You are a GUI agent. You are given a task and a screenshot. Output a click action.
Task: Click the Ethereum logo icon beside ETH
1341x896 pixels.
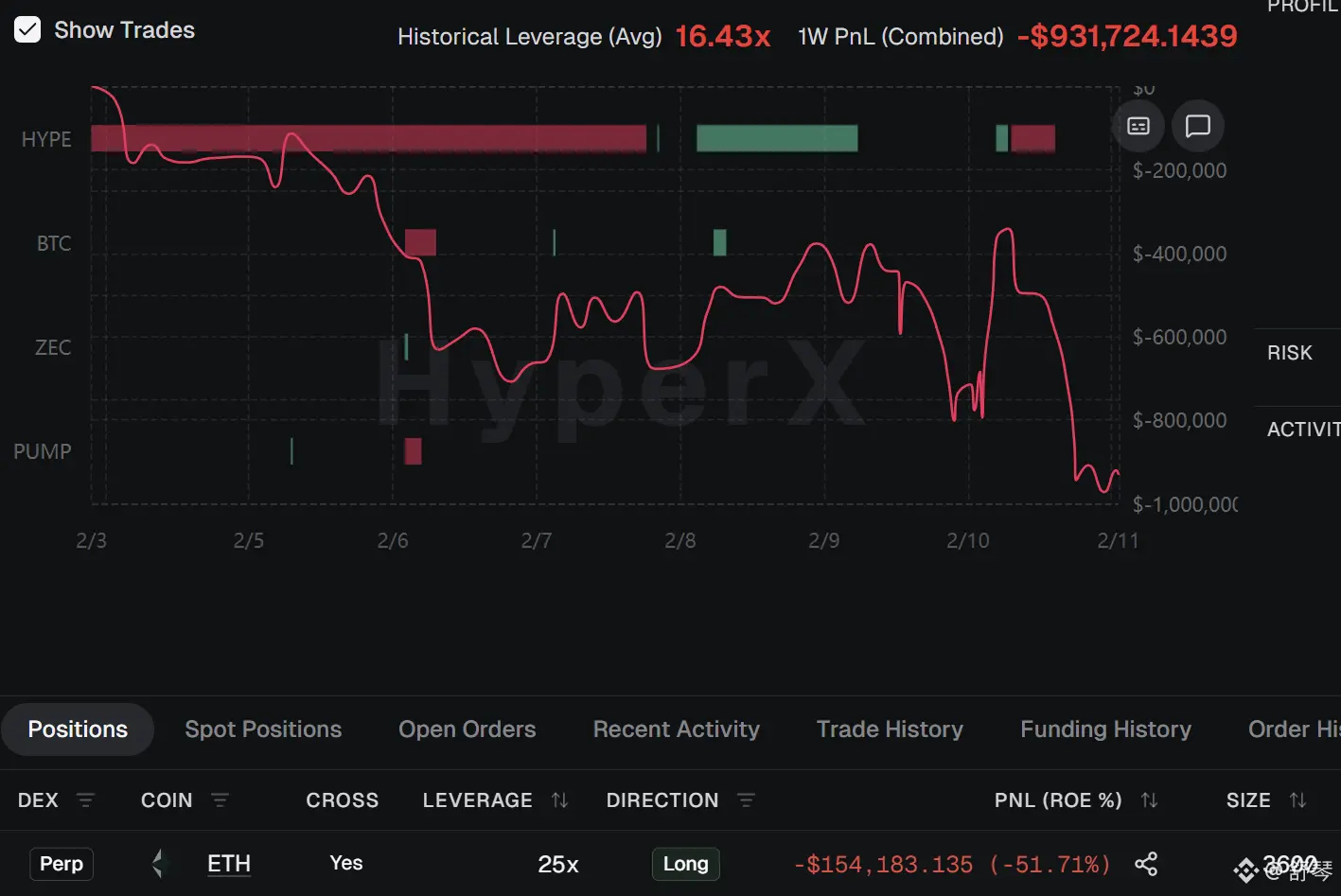[158, 863]
